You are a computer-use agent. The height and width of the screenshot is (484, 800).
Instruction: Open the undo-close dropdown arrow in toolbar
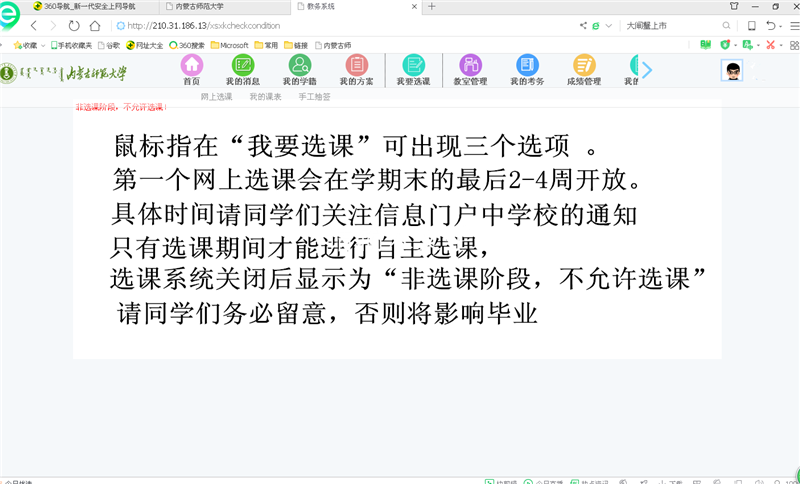(779, 25)
